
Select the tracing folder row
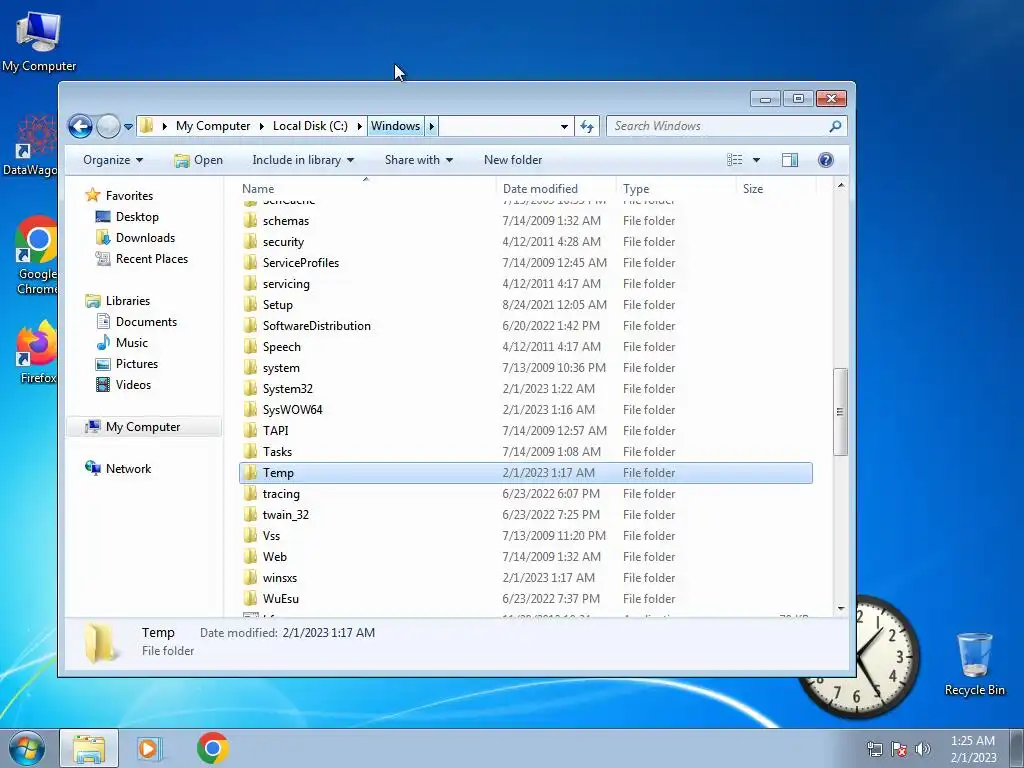click(526, 494)
